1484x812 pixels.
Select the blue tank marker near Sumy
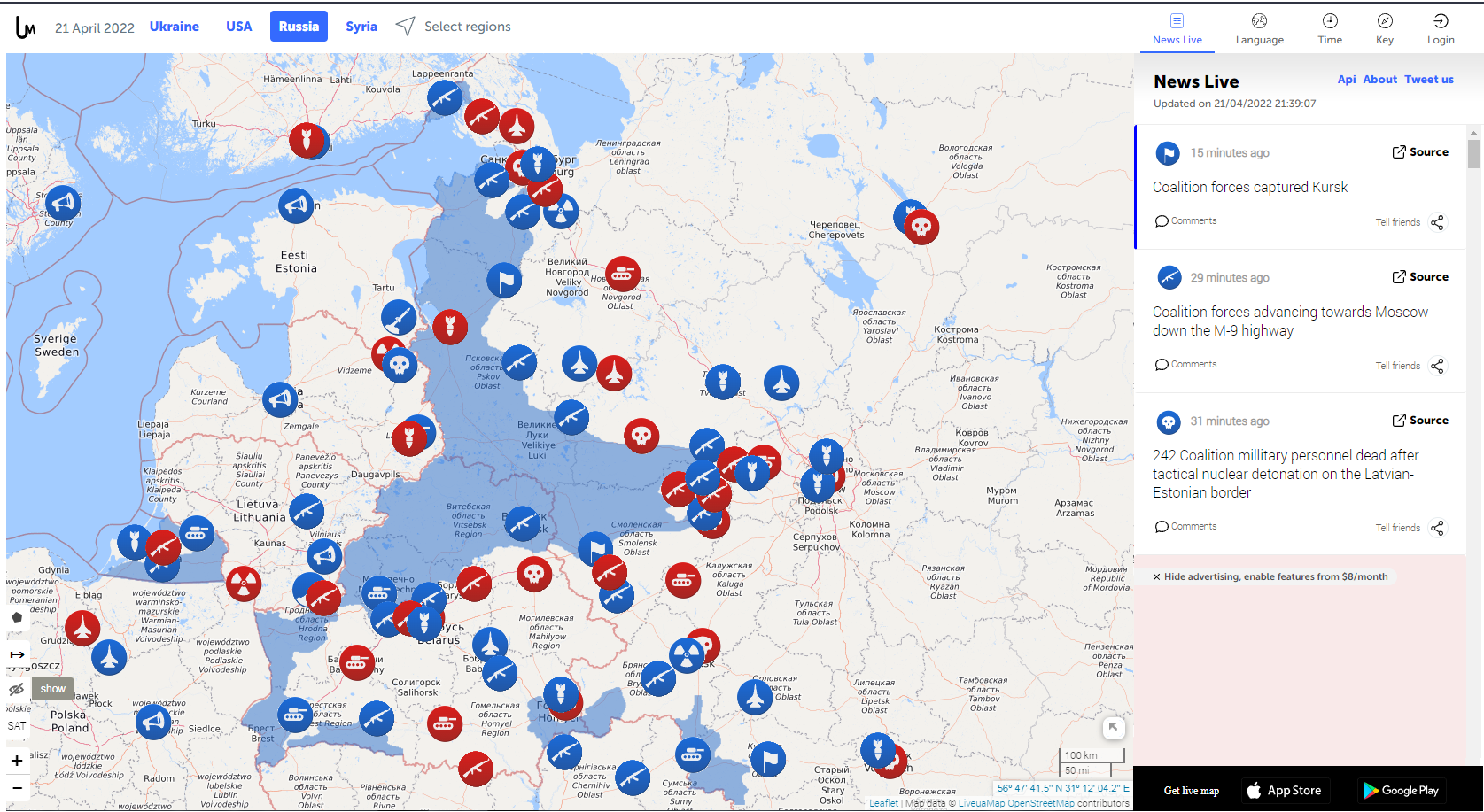tap(693, 755)
